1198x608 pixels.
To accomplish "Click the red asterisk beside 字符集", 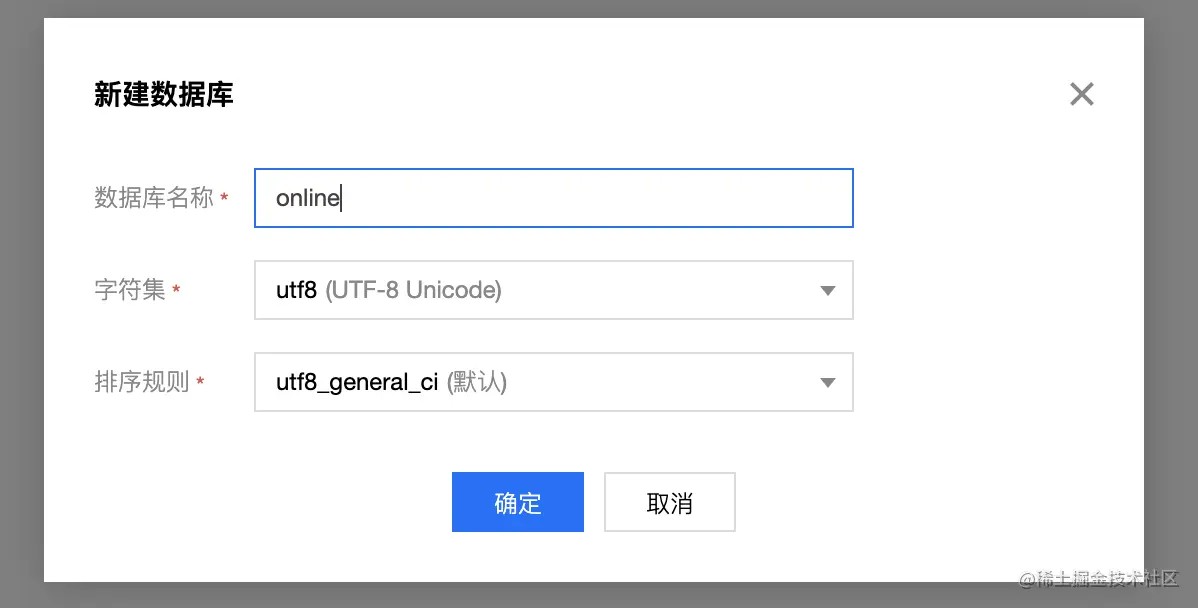I will point(176,289).
